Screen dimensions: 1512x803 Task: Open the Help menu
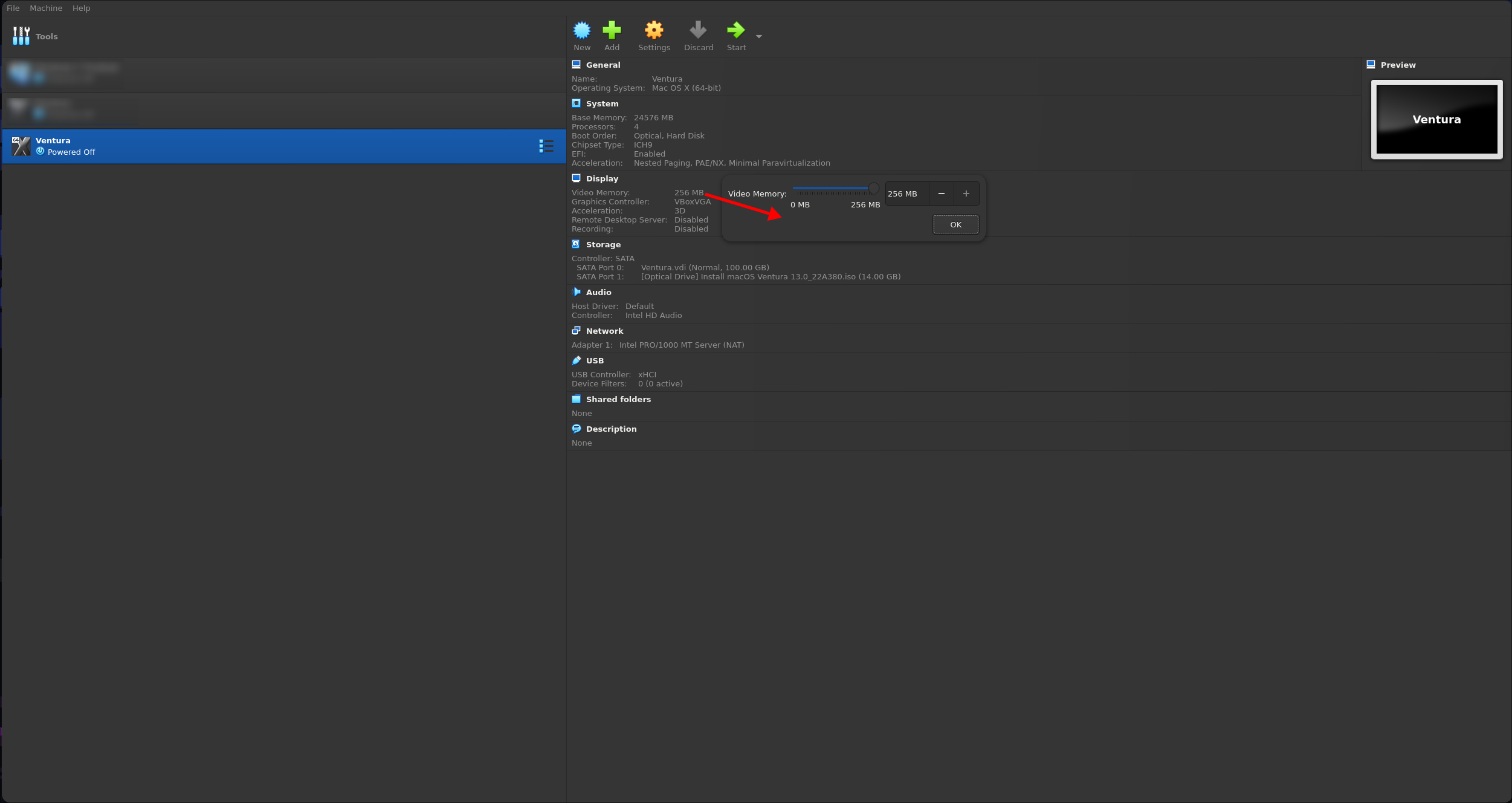(x=81, y=8)
